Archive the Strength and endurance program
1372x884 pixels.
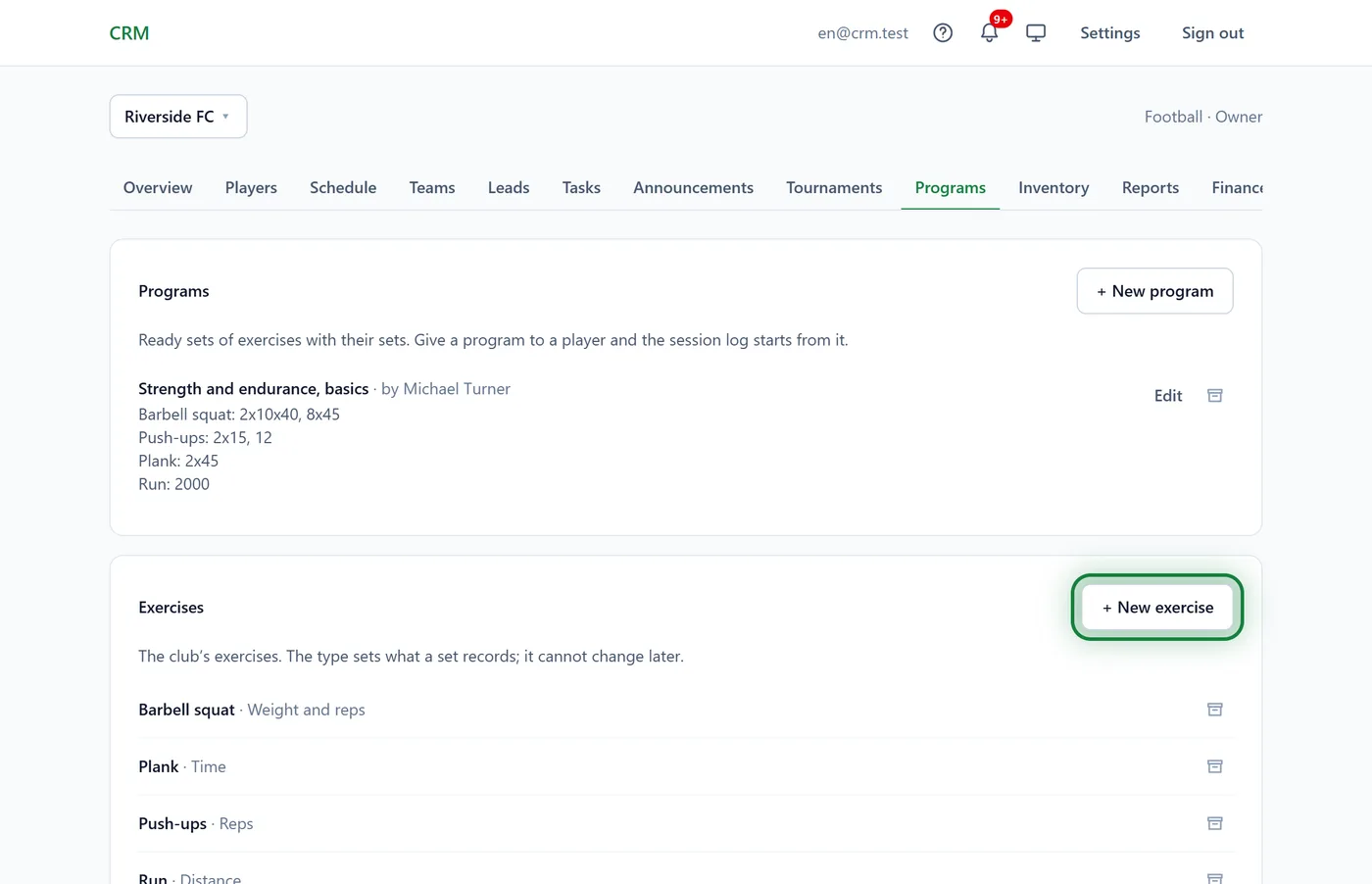point(1215,396)
